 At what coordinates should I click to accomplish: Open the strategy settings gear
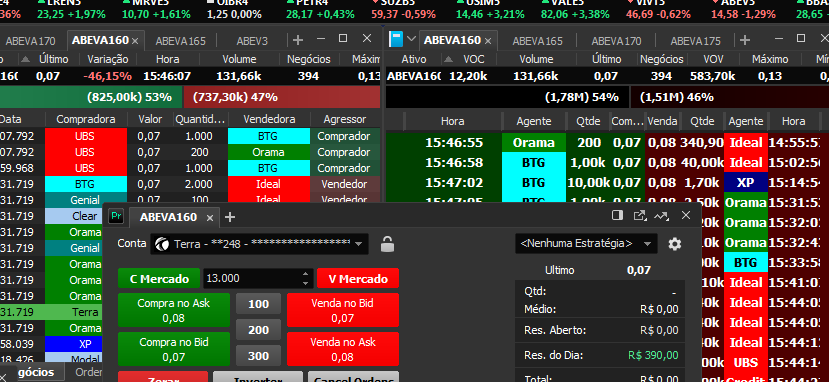[x=675, y=244]
